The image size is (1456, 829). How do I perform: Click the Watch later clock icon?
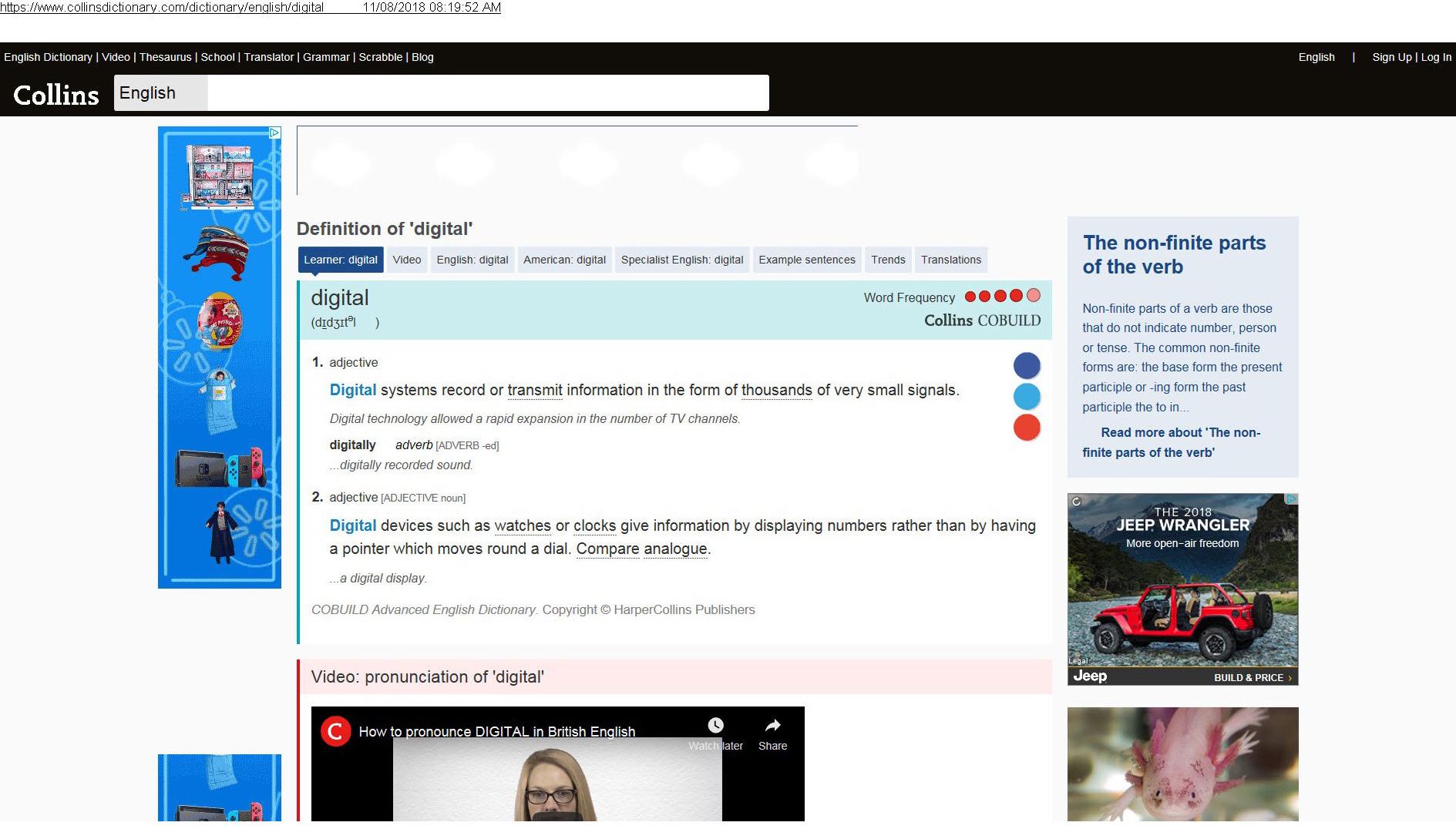[x=715, y=726]
